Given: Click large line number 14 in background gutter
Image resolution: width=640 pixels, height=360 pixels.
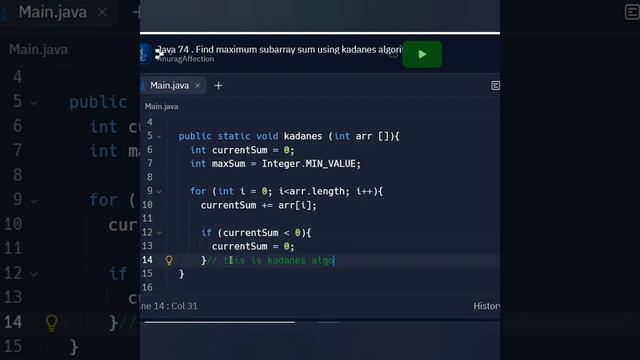Looking at the screenshot, I should click(13, 322).
